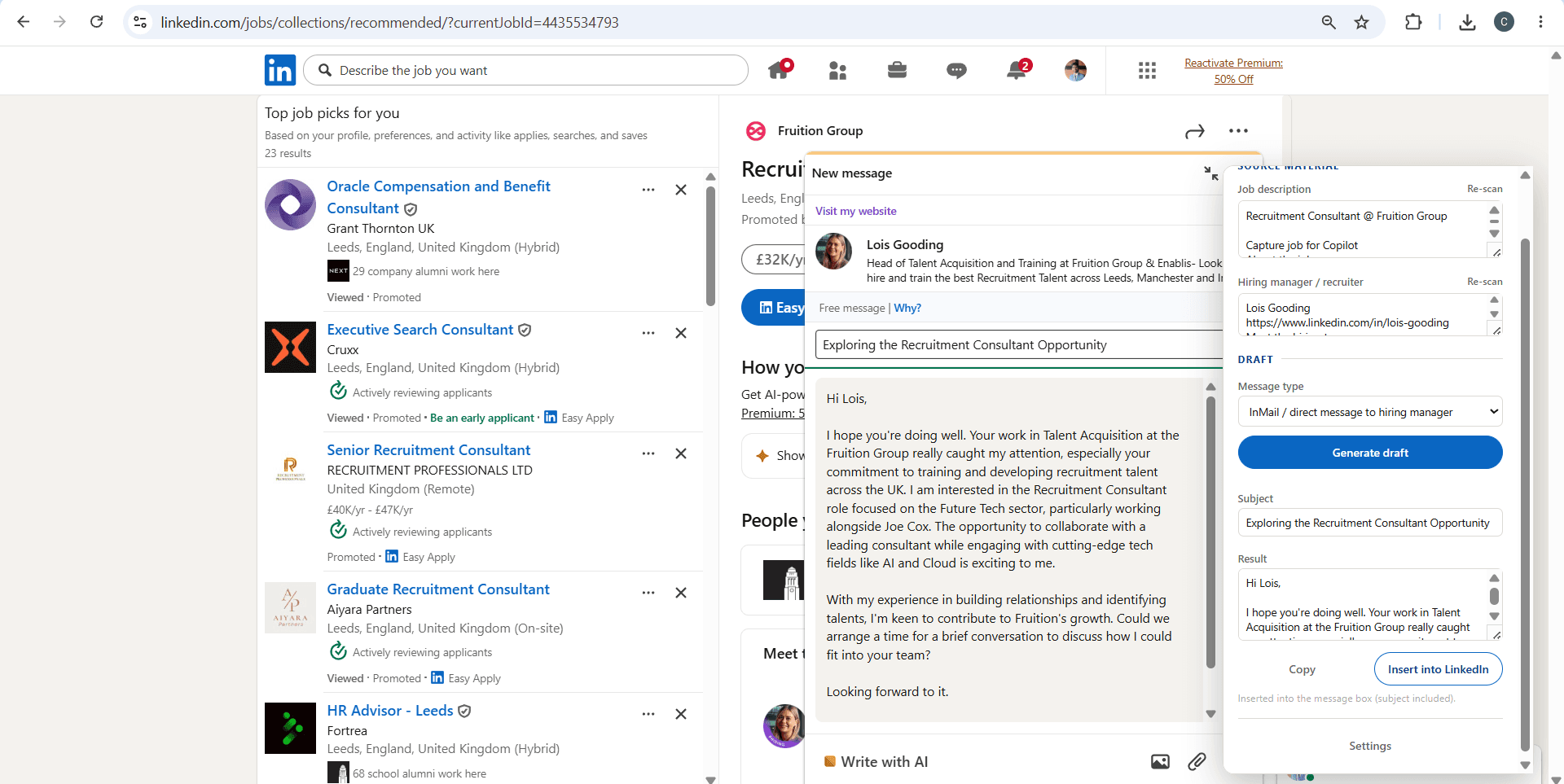Generate draft in Copilot panel
1564x784 pixels.
(1370, 453)
